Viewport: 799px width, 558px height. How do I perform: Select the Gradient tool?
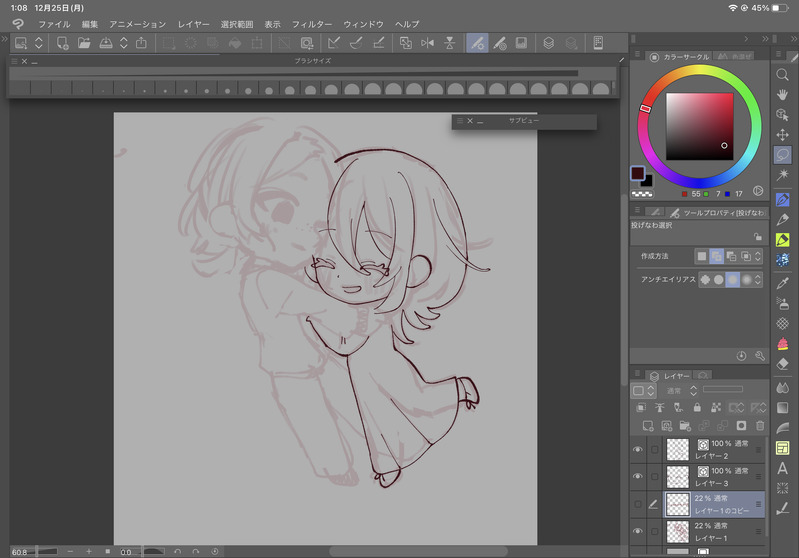pyautogui.click(x=782, y=408)
